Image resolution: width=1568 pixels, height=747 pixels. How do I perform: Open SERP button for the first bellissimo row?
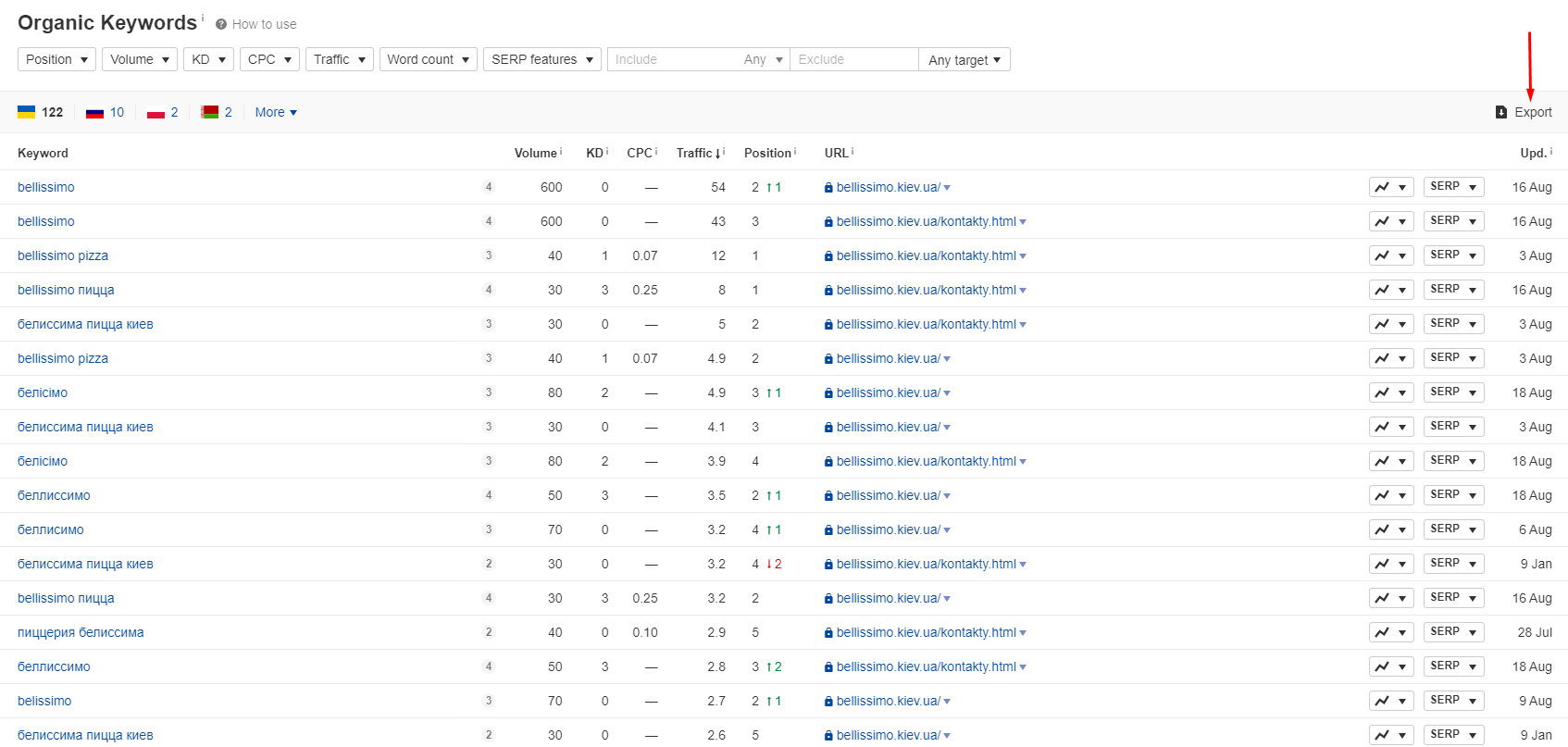coord(1453,187)
